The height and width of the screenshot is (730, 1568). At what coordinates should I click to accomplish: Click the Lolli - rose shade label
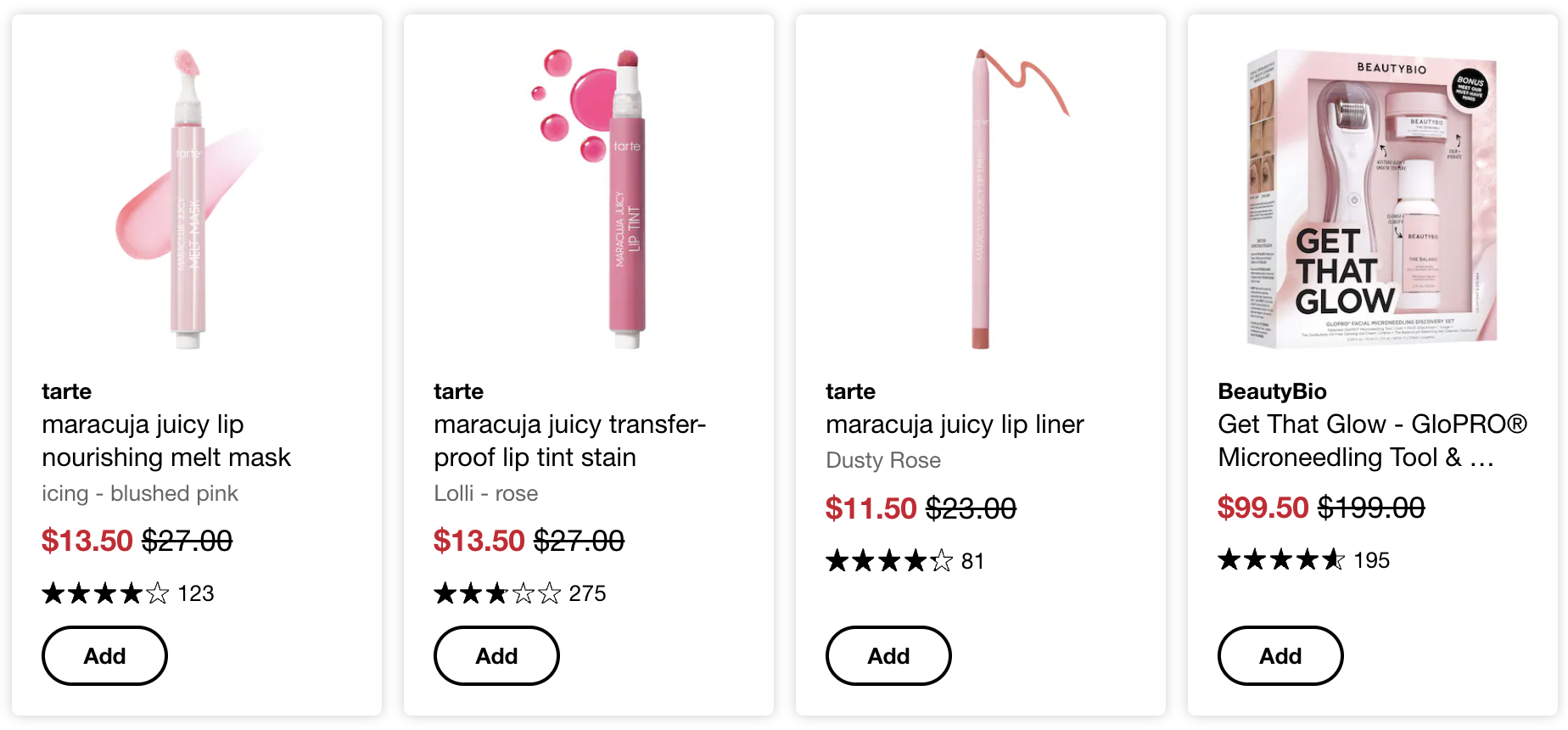click(x=485, y=493)
